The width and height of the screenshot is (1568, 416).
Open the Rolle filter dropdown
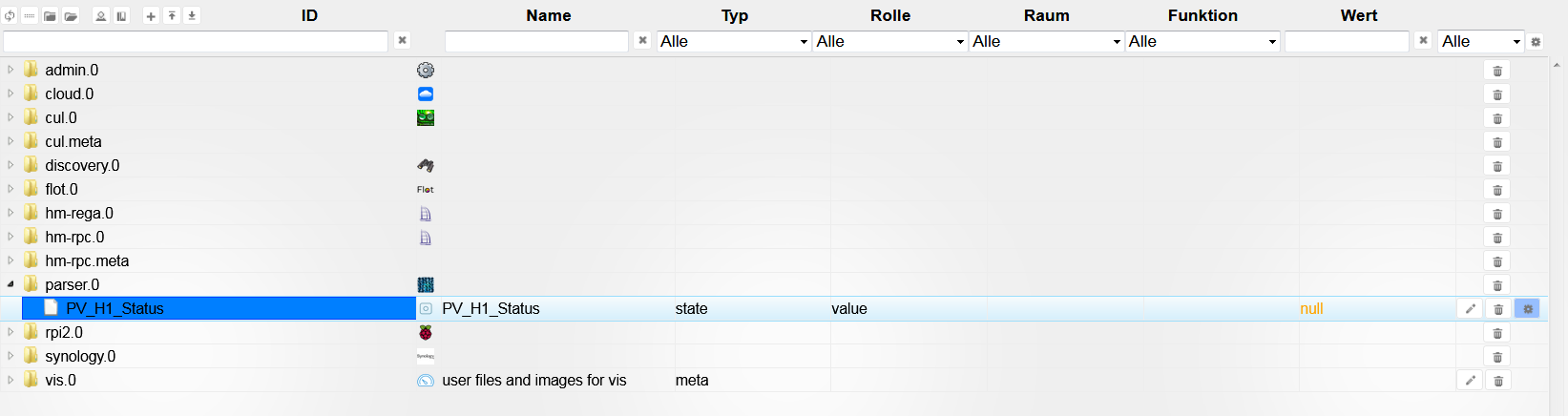point(890,42)
